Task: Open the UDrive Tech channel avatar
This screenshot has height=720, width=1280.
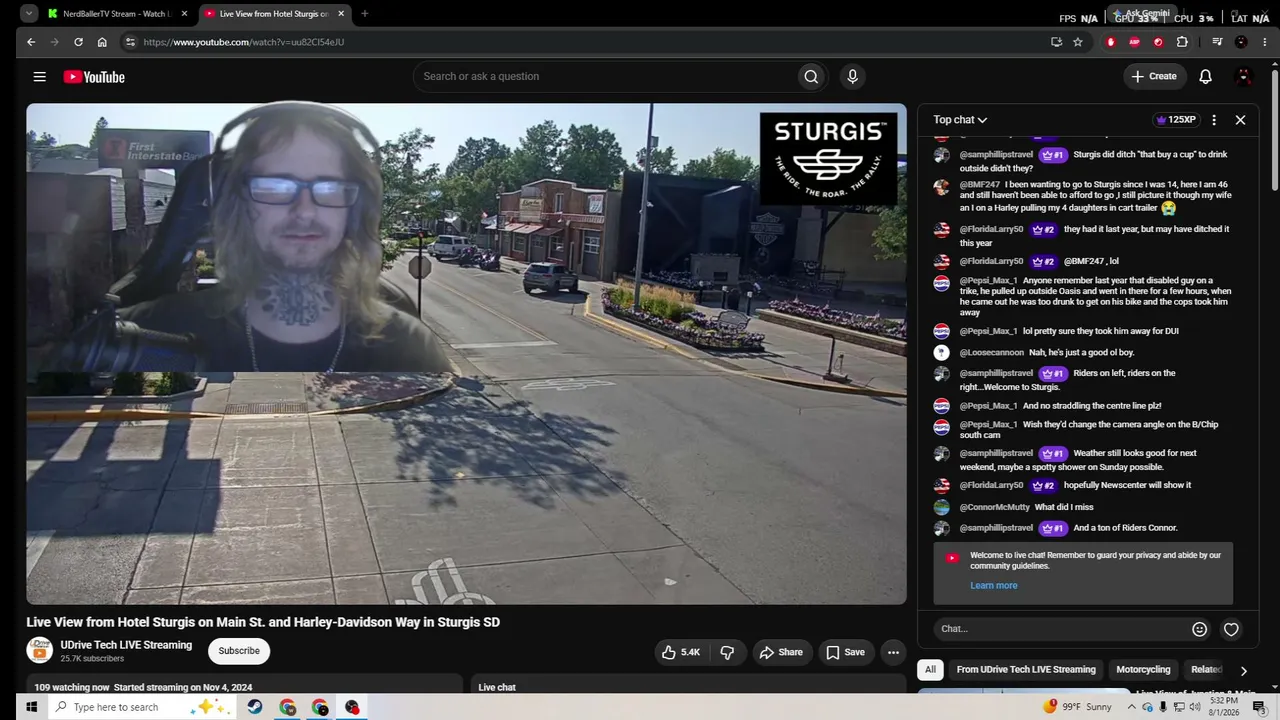Action: pos(39,650)
